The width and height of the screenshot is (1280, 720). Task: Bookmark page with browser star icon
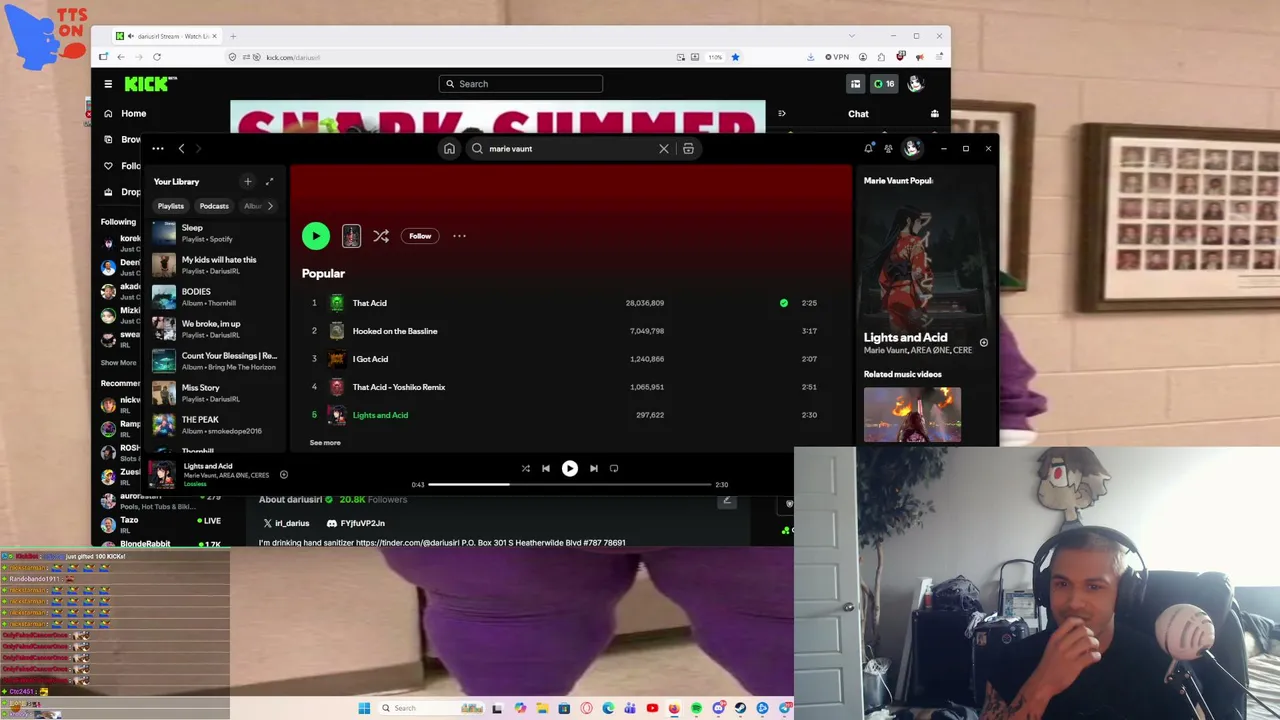point(735,57)
